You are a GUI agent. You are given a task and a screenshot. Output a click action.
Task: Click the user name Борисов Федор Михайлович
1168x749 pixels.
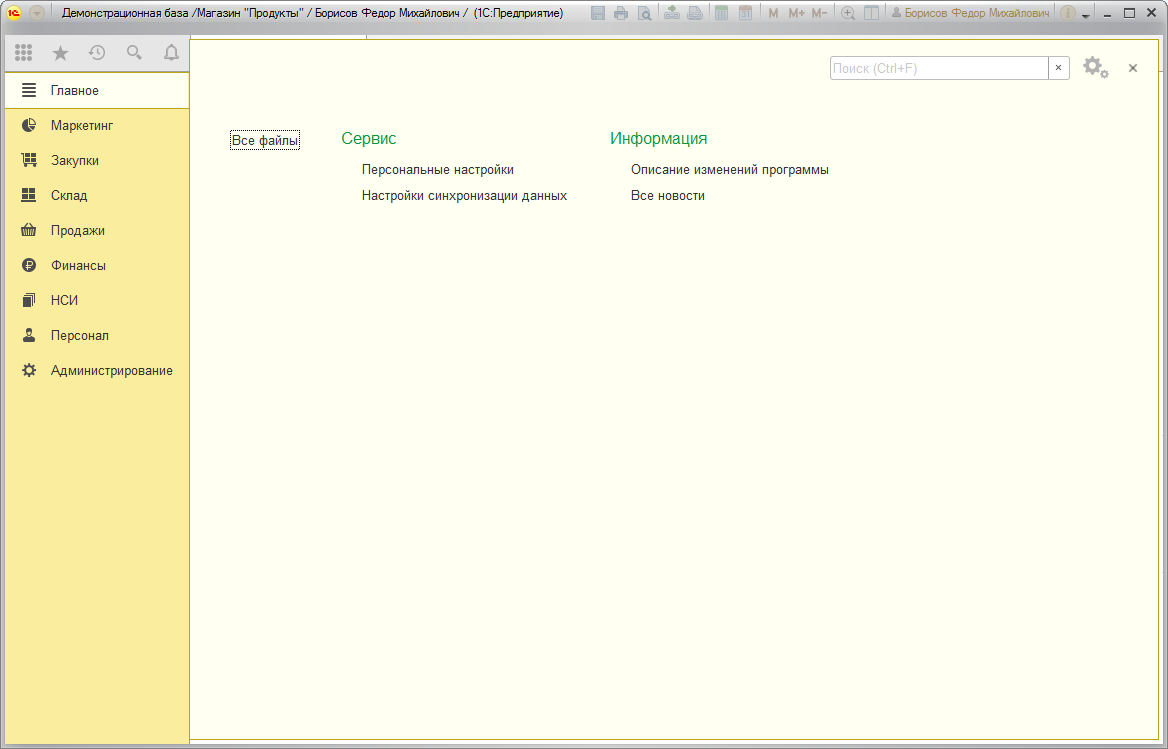pyautogui.click(x=971, y=13)
